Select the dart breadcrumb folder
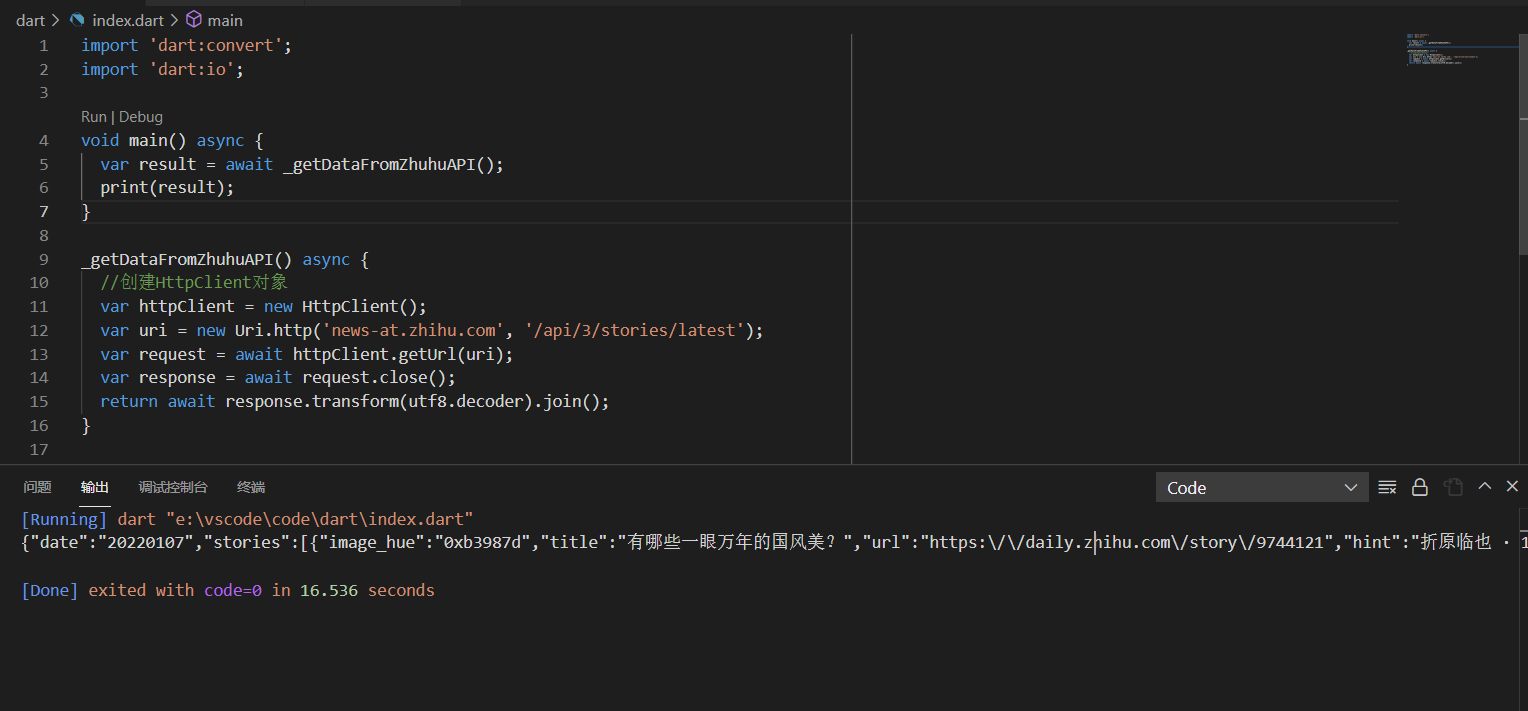 pos(30,20)
